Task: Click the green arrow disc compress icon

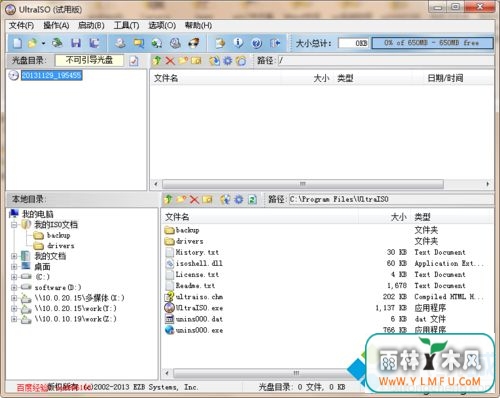Action: [x=157, y=43]
